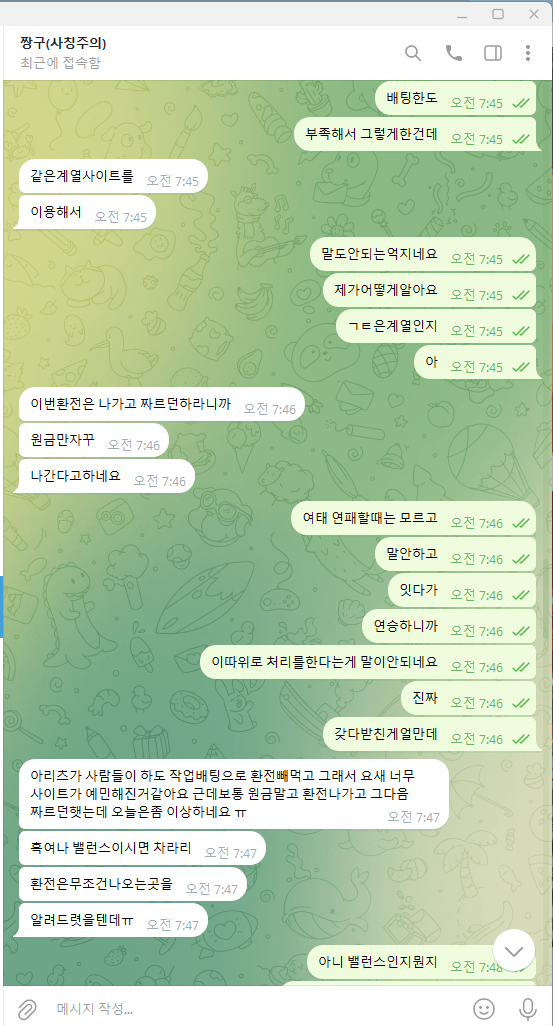Click the 말도안되는억지네요 sent message
Screen dimensions: 553x1026
pyautogui.click(x=423, y=255)
